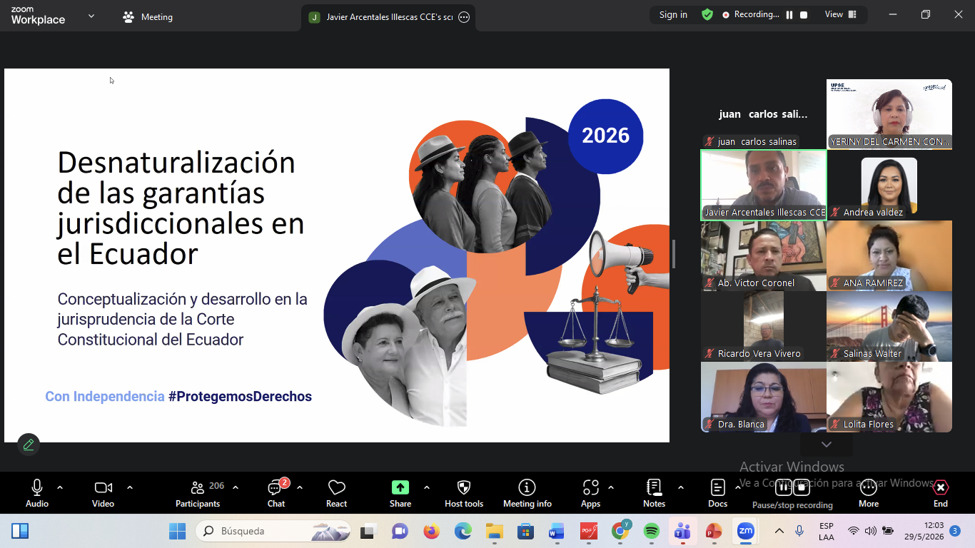This screenshot has height=548, width=975.
Task: Expand participants options caret
Action: 236,488
